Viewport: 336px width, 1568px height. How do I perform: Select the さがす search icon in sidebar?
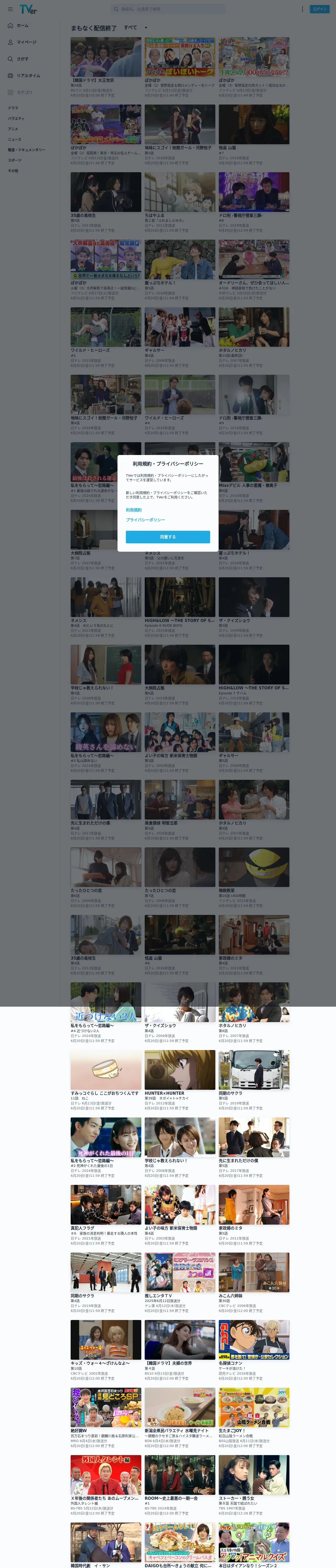(x=10, y=59)
